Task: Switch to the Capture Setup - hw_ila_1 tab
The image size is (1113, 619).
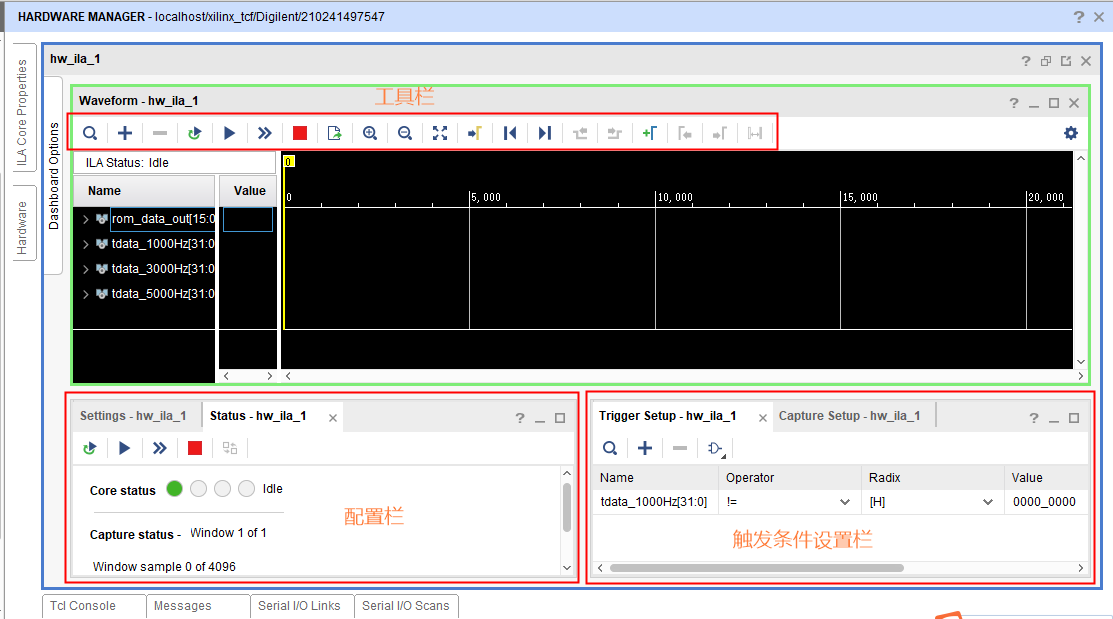Action: pos(850,416)
